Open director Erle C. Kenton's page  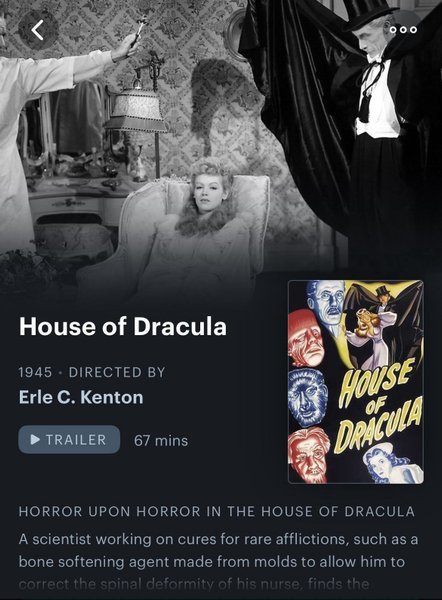81,398
